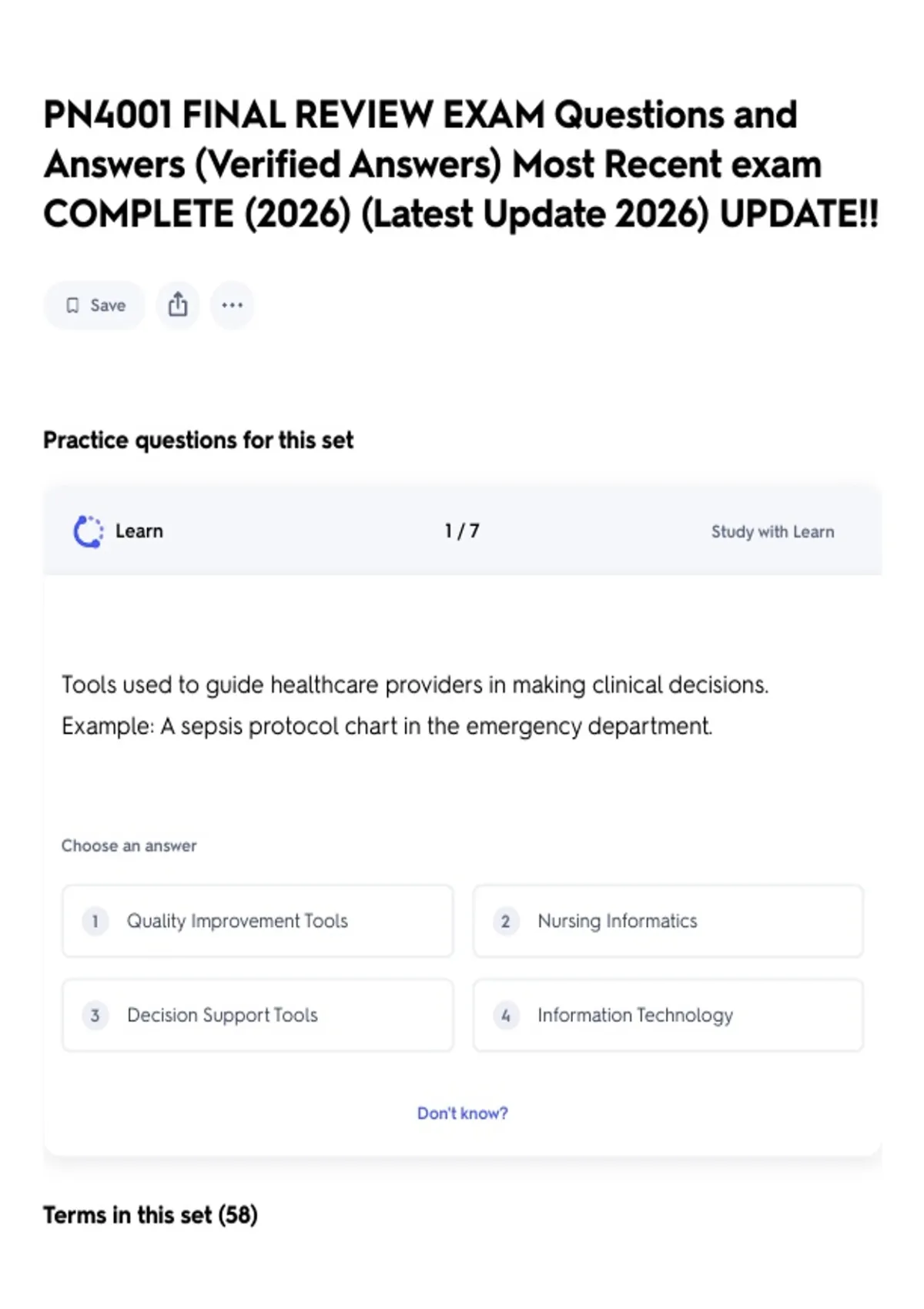Click the number 1 answer badge
The height and width of the screenshot is (1309, 924).
[95, 921]
